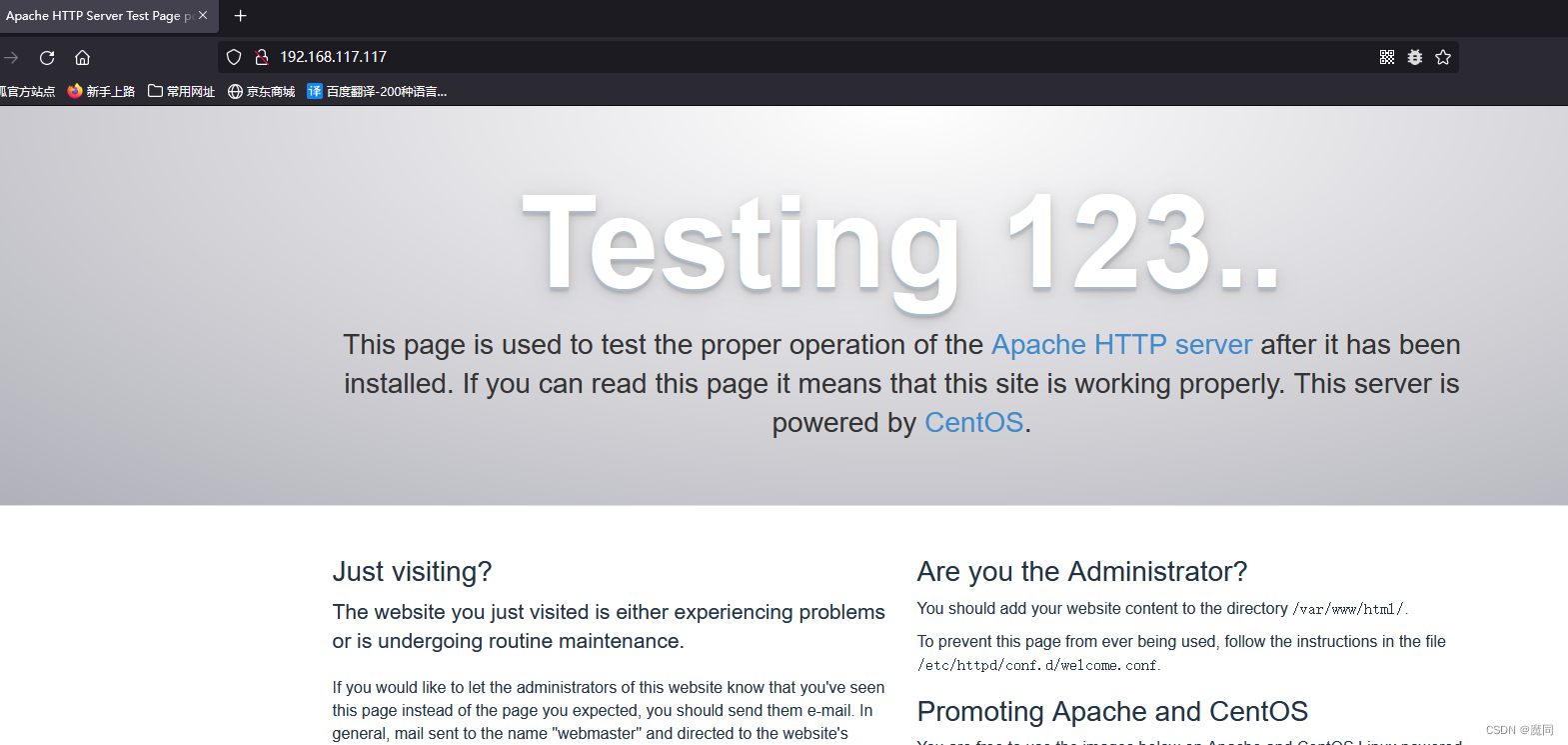Follow the Apache HTTP server link
Screen dimensions: 1568x745
(1121, 344)
